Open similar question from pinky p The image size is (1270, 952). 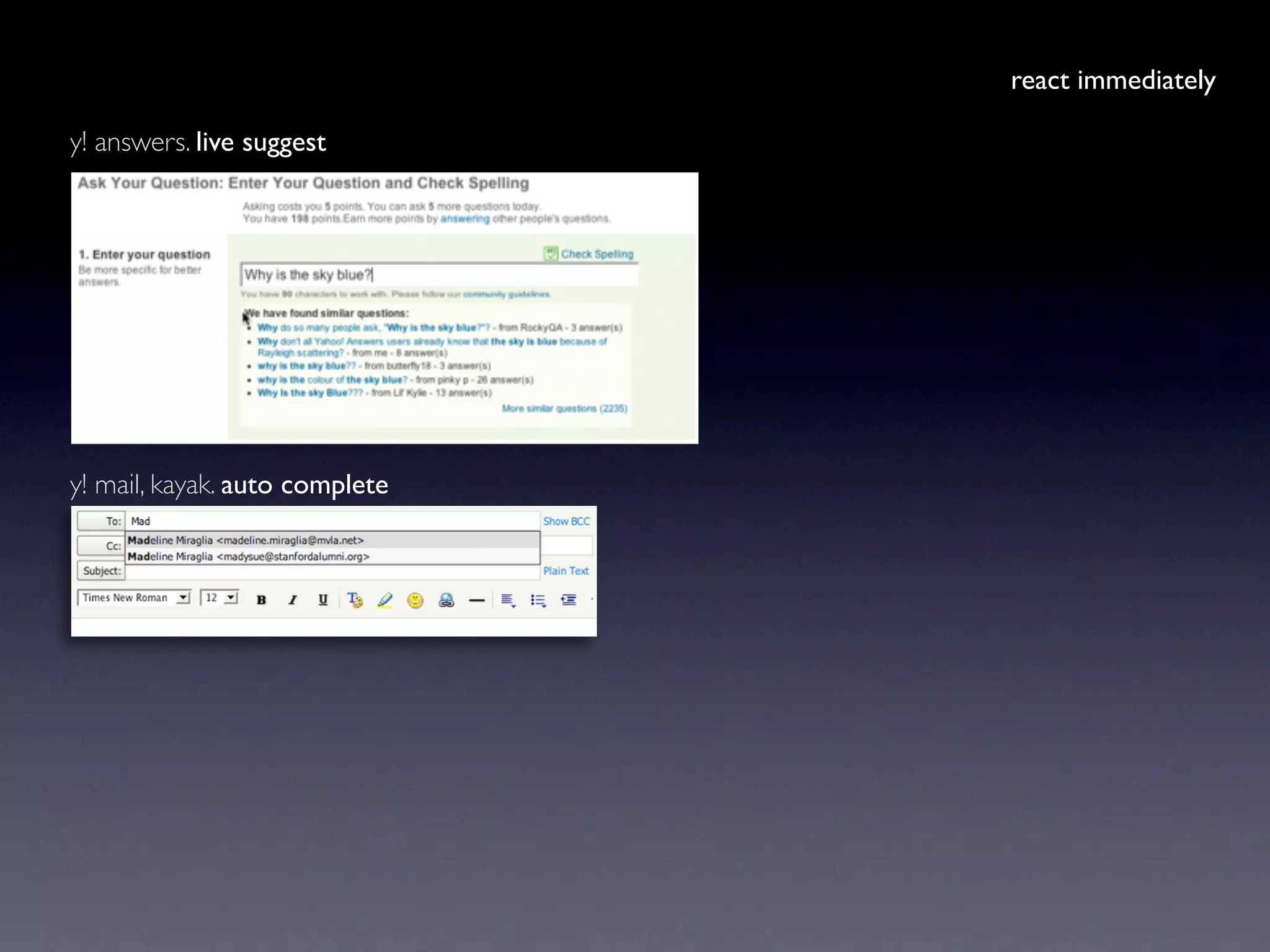pyautogui.click(x=332, y=379)
